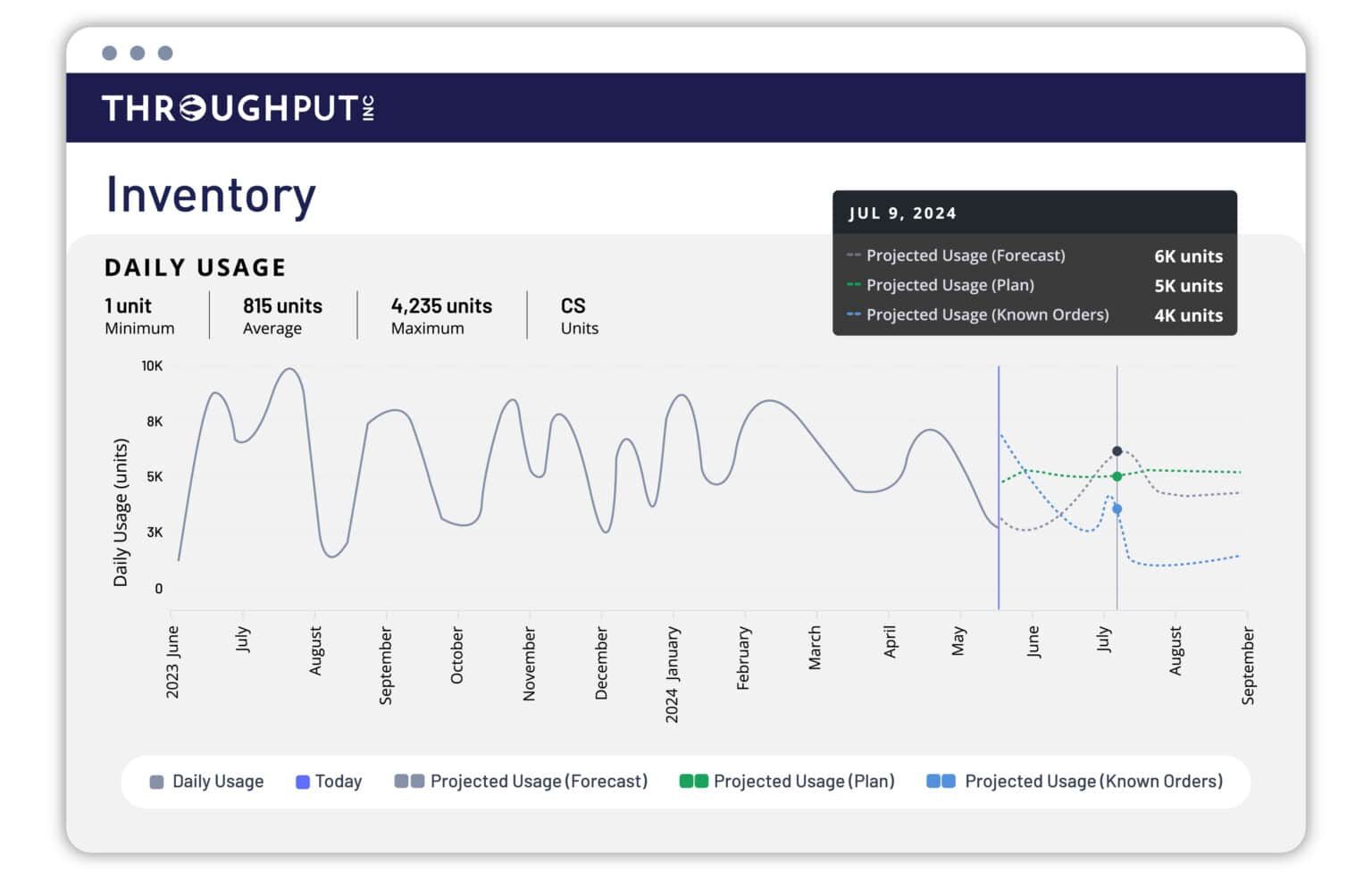The width and height of the screenshot is (1372, 880).
Task: Select the green Plan data point
Action: [x=1117, y=476]
